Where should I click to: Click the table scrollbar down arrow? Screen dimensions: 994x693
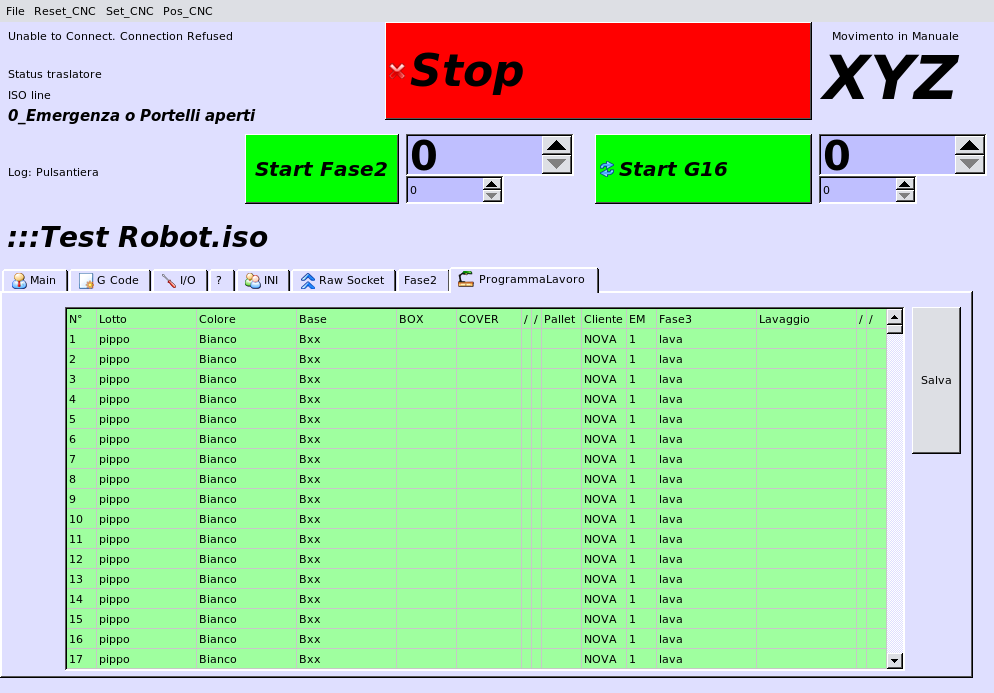pyautogui.click(x=895, y=660)
